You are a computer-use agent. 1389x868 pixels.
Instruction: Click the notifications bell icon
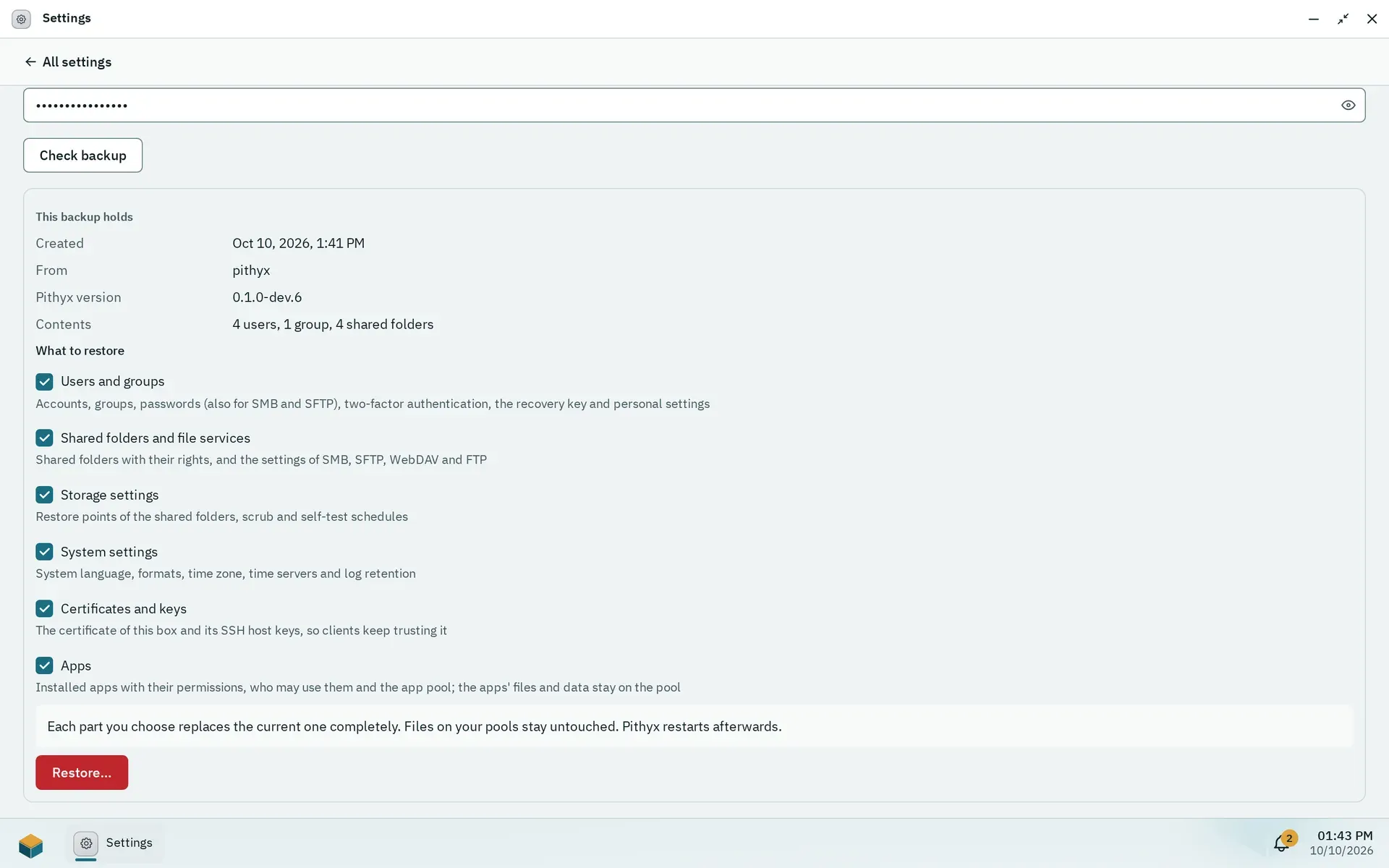[1281, 843]
